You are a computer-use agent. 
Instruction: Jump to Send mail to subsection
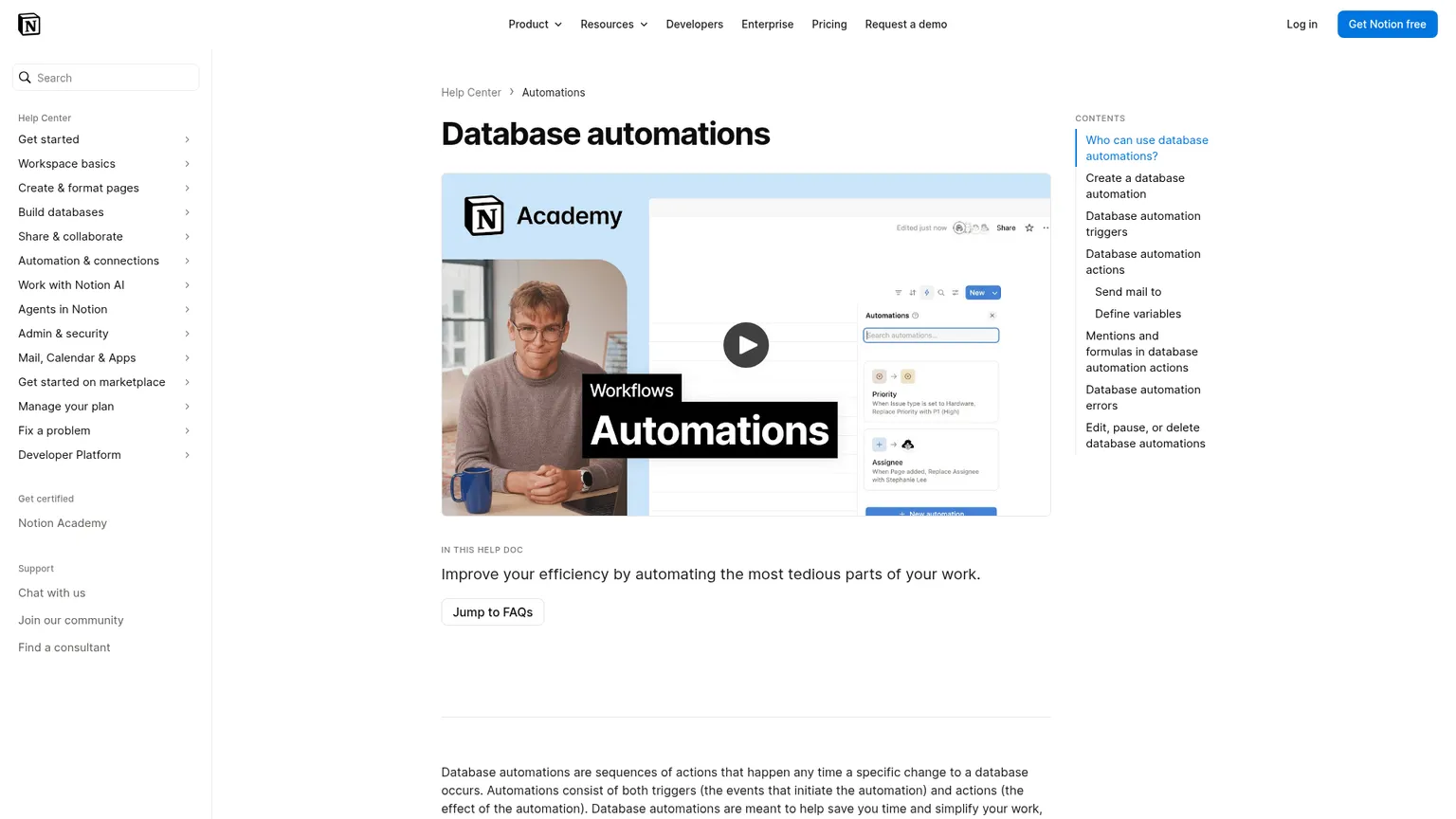[1128, 292]
